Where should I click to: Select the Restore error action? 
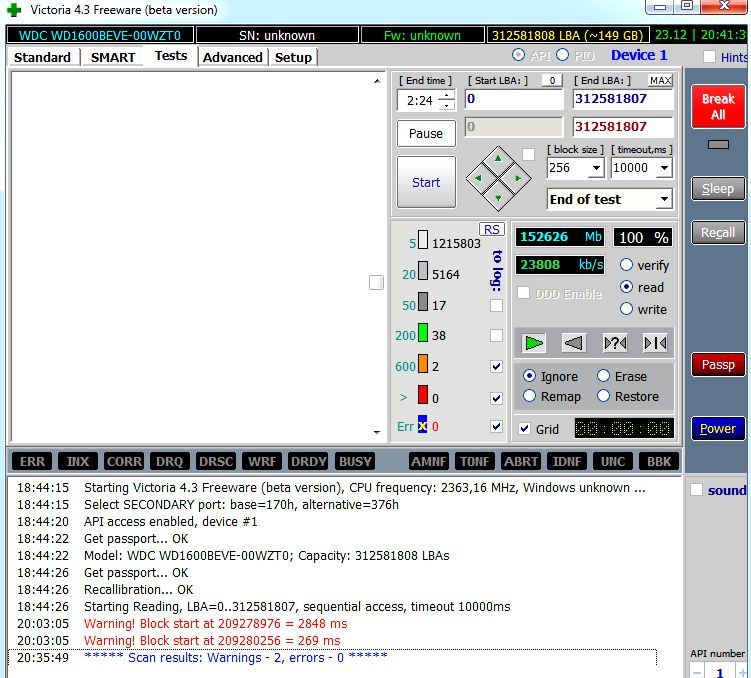pyautogui.click(x=603, y=396)
